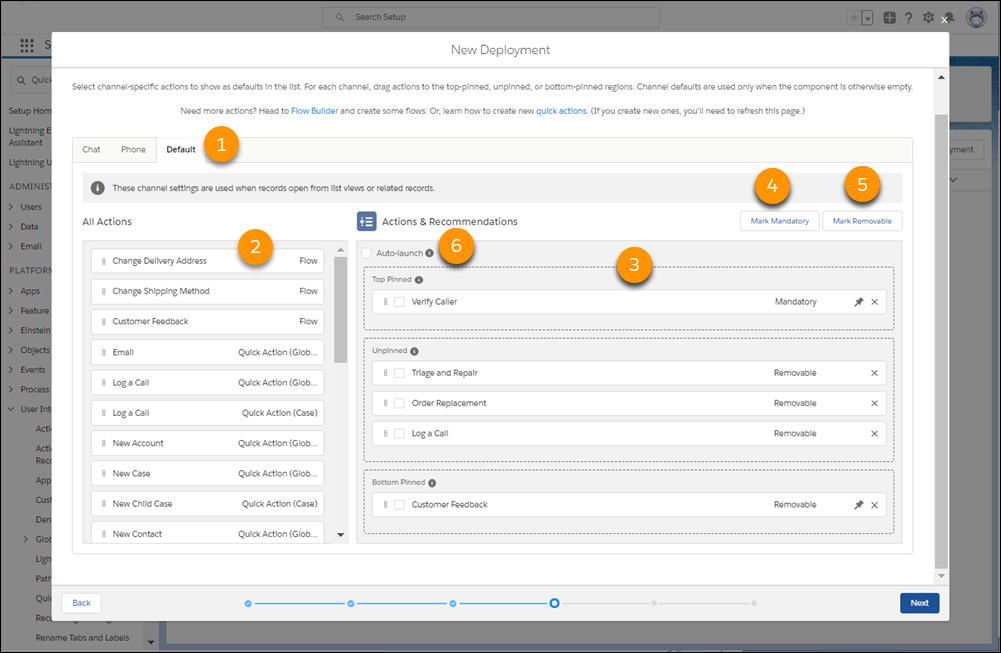Open the App Launcher waffle icon
Screen dimensions: 1001x653
point(27,45)
